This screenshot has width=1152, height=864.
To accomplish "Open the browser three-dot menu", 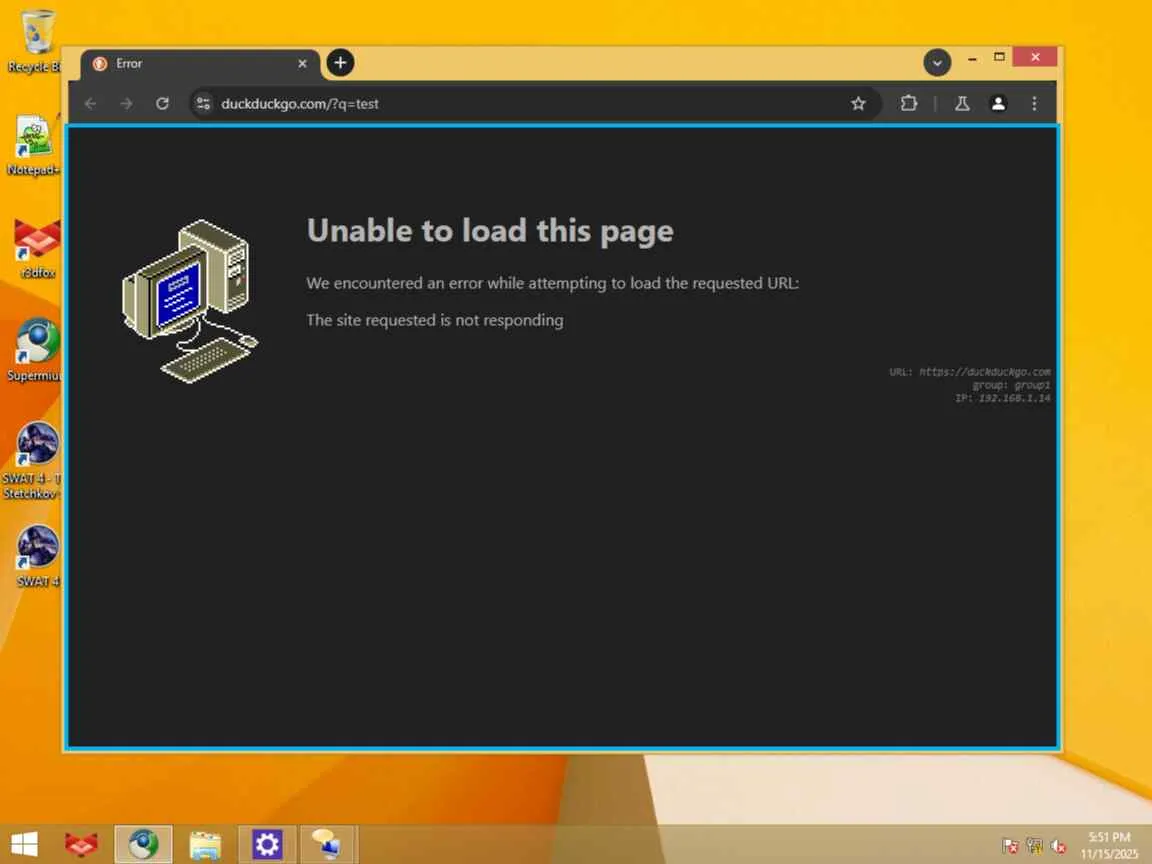I will click(x=1034, y=104).
